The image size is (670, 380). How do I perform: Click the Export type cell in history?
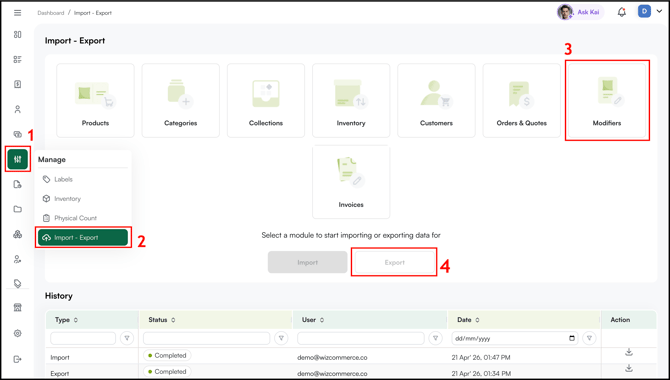pyautogui.click(x=60, y=374)
